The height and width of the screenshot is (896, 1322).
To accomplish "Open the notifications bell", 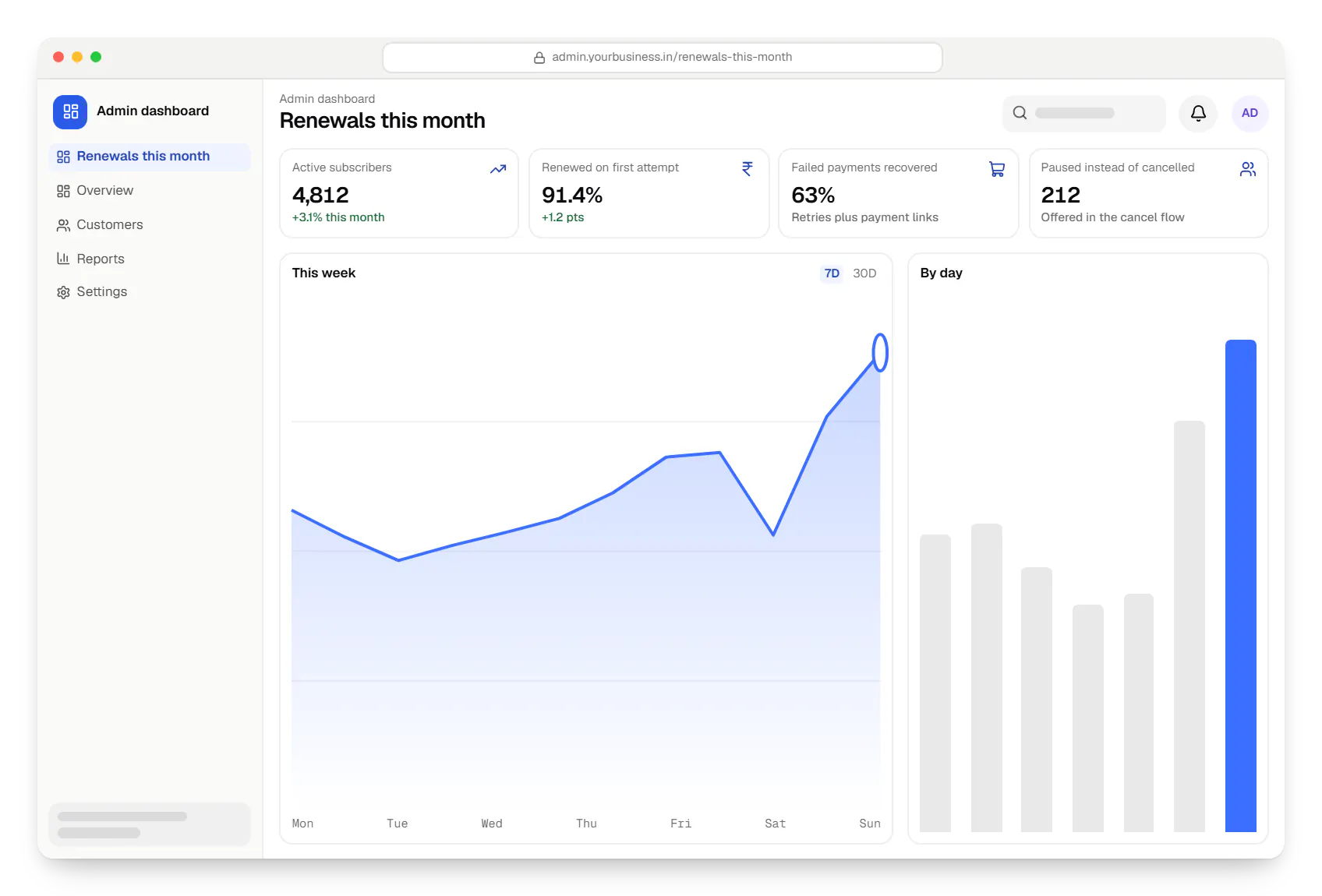I will (x=1198, y=114).
